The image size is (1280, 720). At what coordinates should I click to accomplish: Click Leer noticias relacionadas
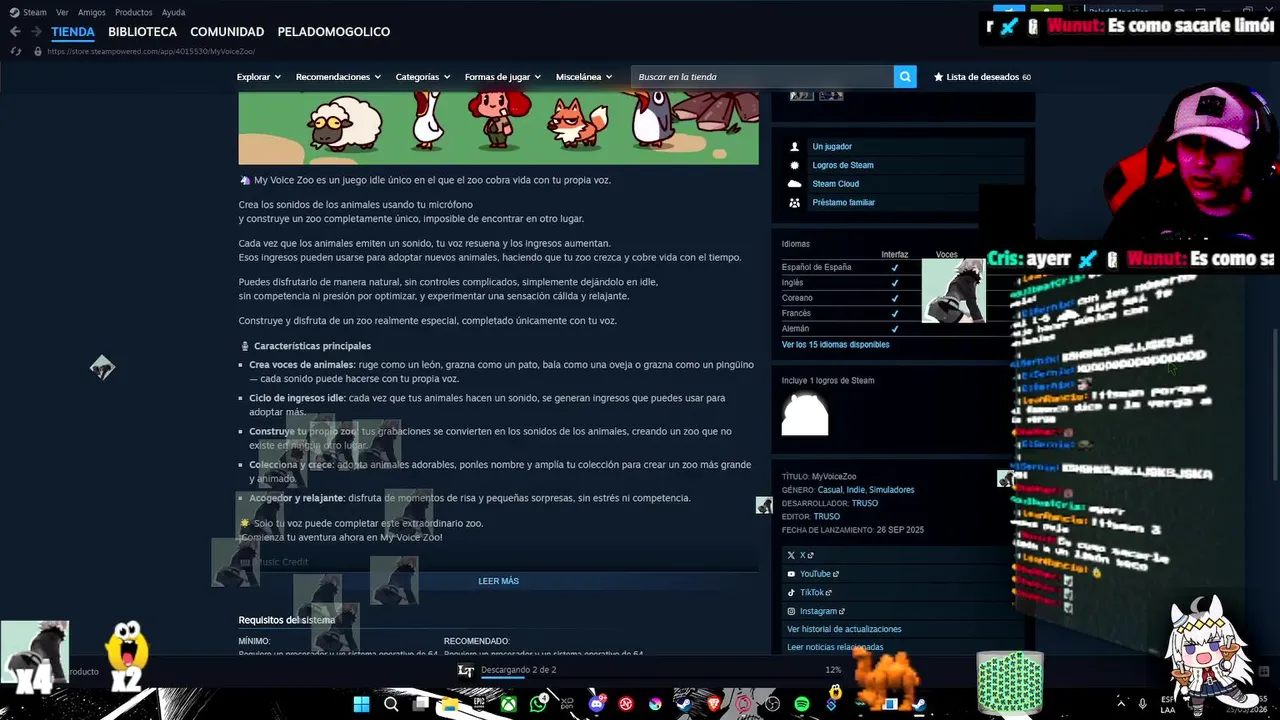(x=835, y=647)
